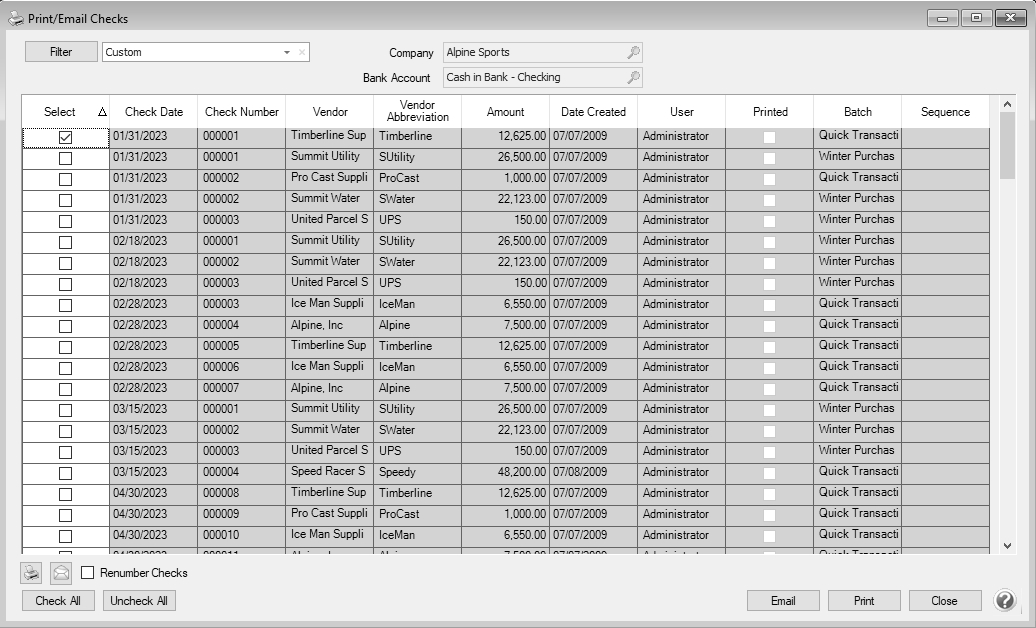The height and width of the screenshot is (628, 1036).
Task: Open the help question mark icon
Action: [x=1005, y=600]
